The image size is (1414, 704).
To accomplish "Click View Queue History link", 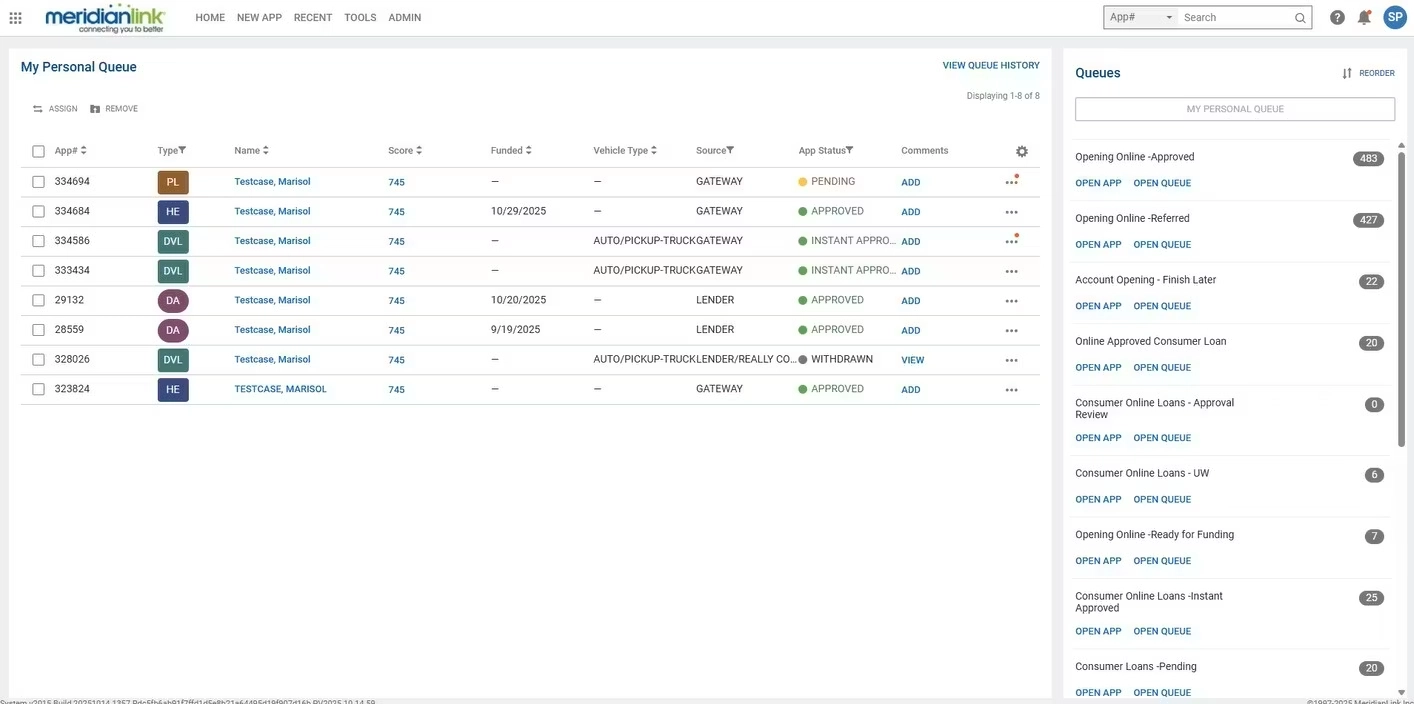I will pyautogui.click(x=991, y=65).
